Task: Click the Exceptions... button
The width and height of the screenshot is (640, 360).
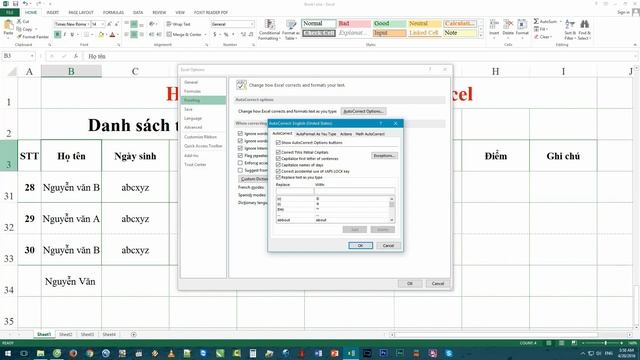Action: (384, 156)
